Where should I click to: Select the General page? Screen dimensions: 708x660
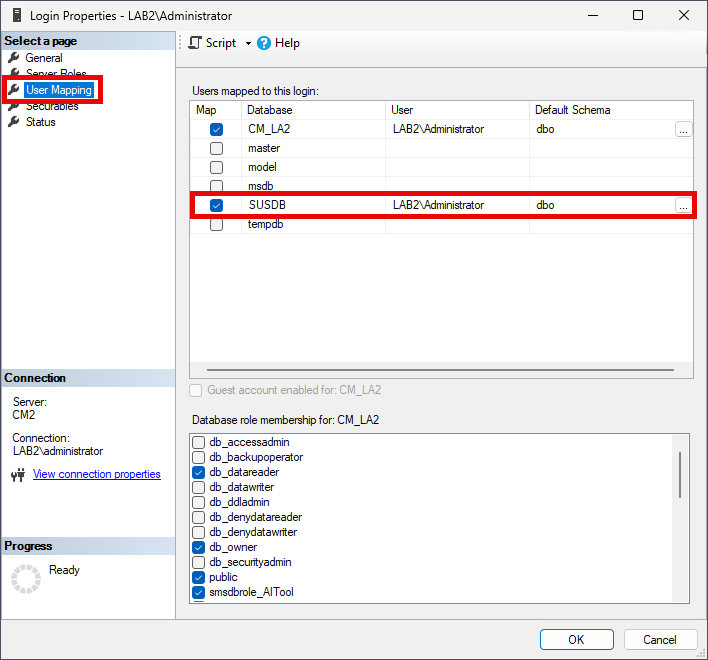[x=44, y=58]
